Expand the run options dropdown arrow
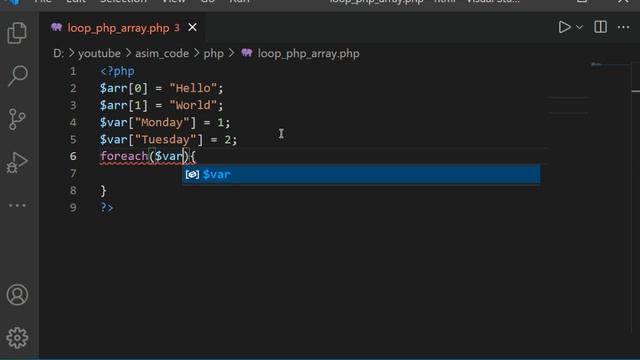The image size is (640, 360). click(579, 27)
